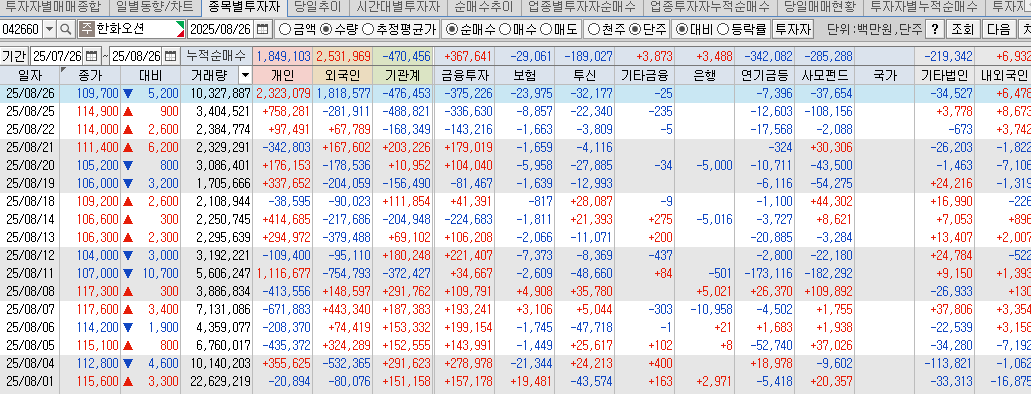Click the 연기금등 column header

[x=765, y=75]
